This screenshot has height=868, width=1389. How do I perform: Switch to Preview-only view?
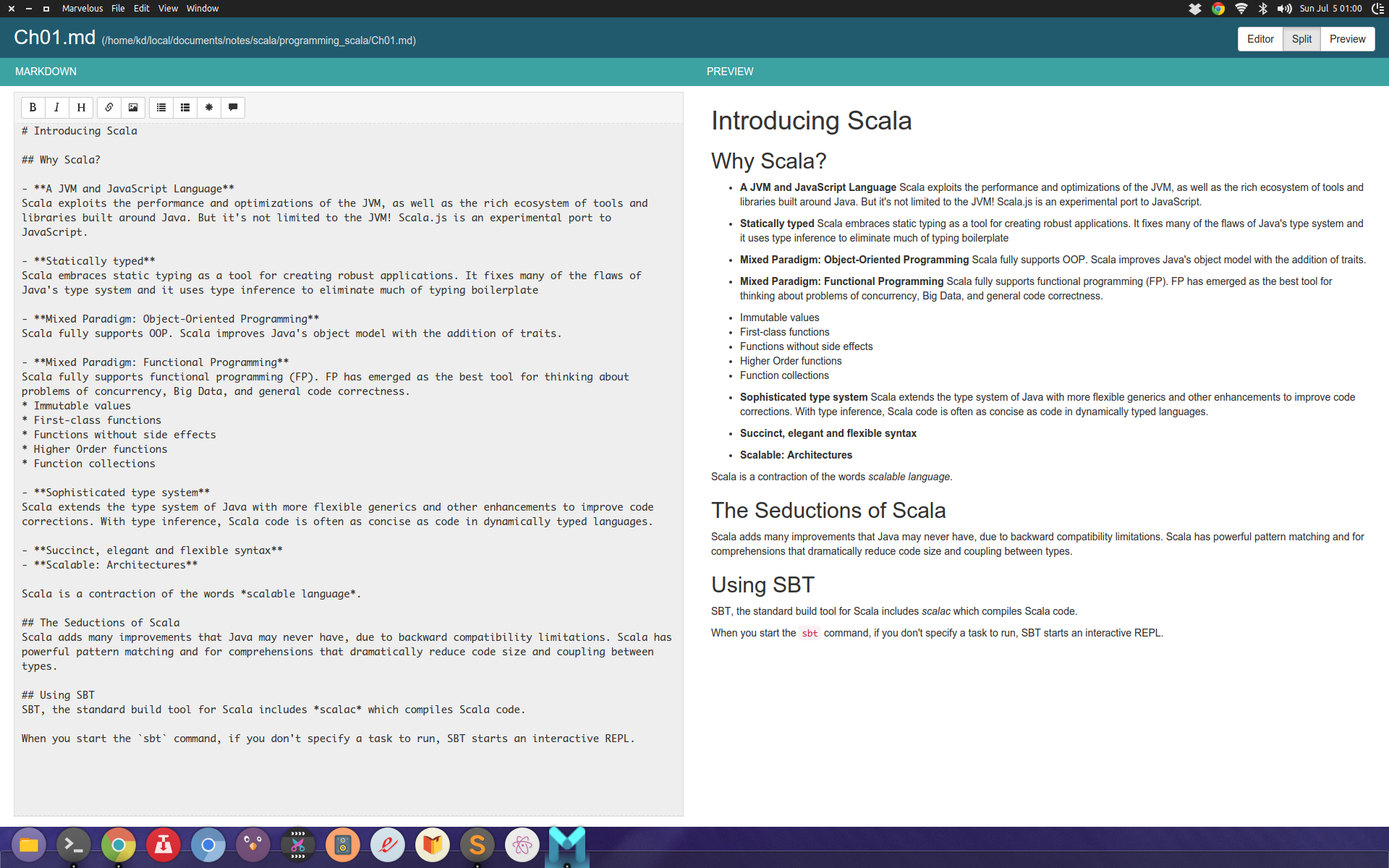tap(1347, 39)
